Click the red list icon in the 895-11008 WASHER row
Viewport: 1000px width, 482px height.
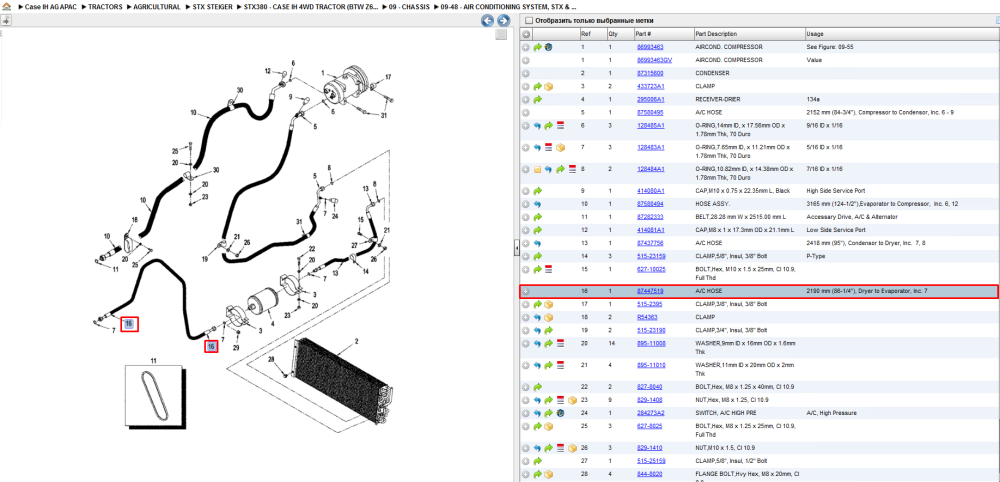561,344
